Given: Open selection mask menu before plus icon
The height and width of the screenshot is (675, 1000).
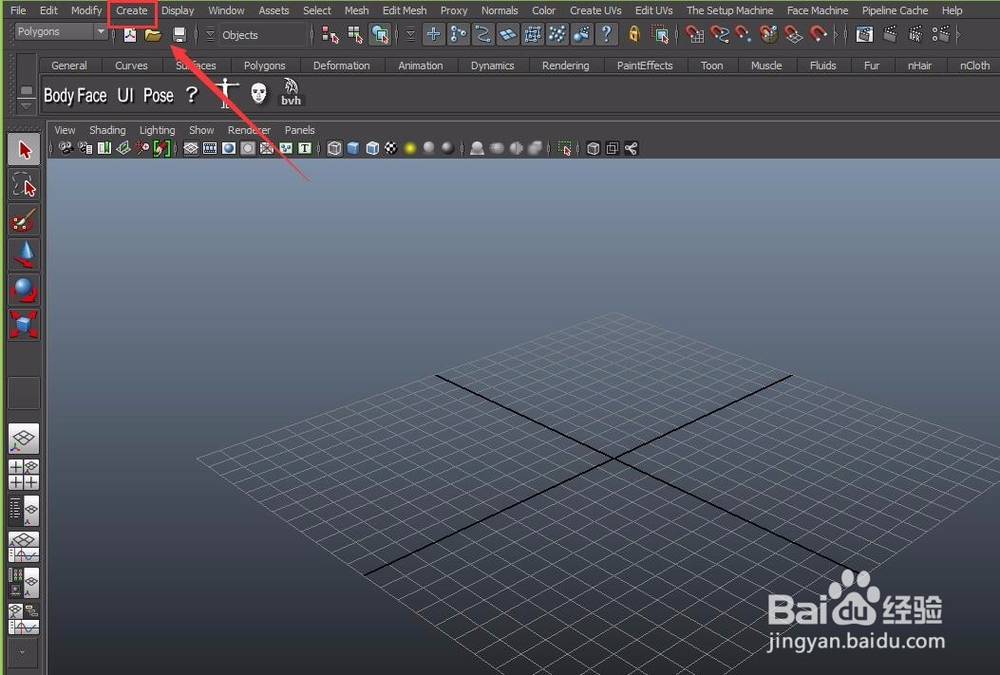Looking at the screenshot, I should coord(411,35).
